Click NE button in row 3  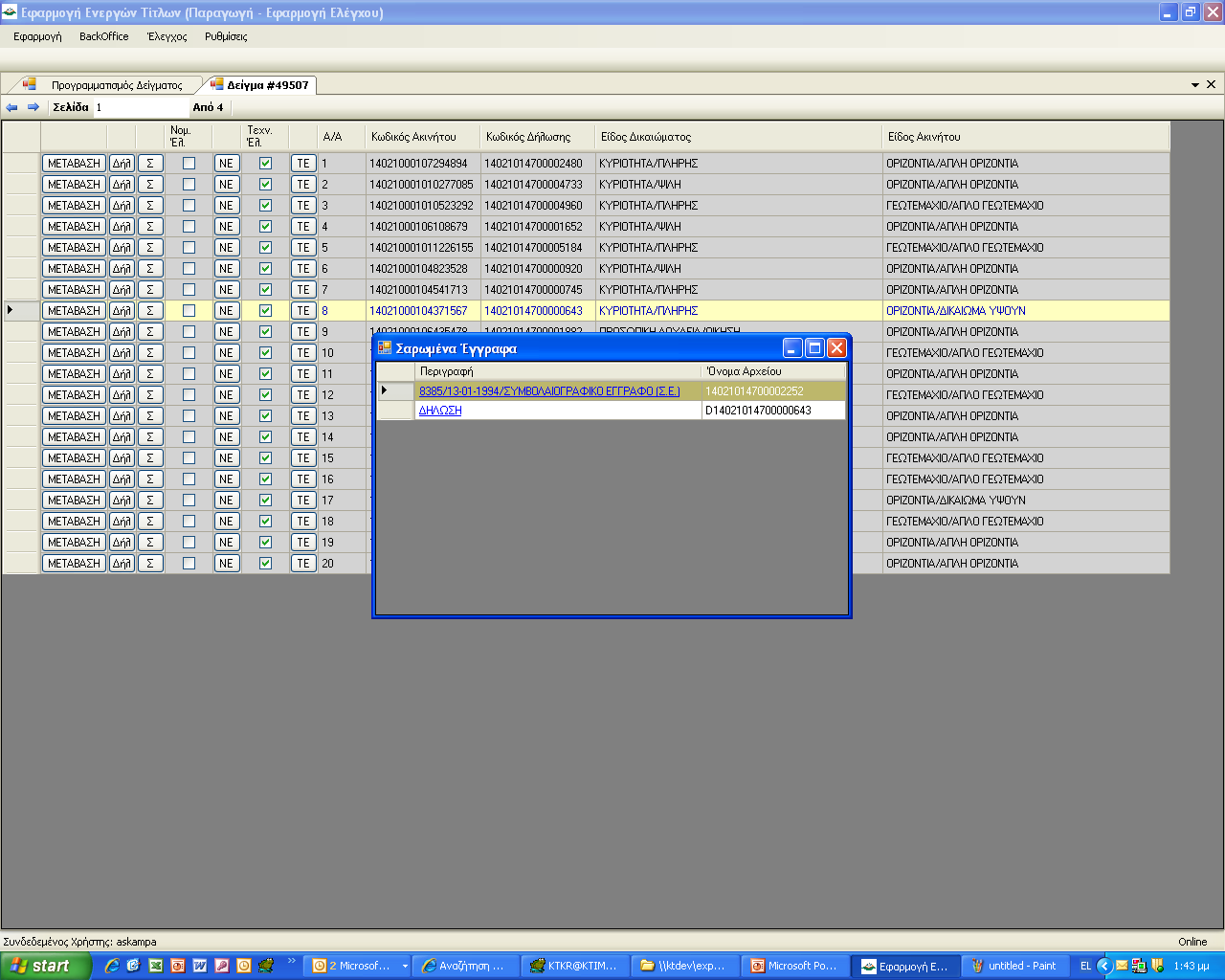pyautogui.click(x=227, y=206)
